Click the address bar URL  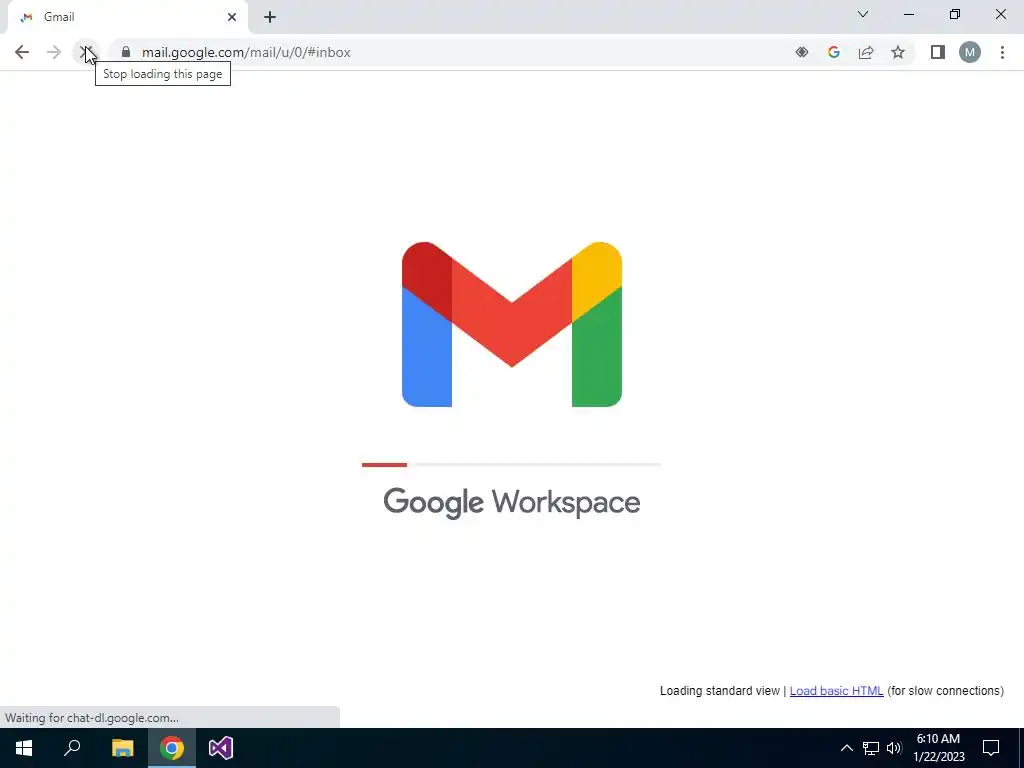(246, 52)
